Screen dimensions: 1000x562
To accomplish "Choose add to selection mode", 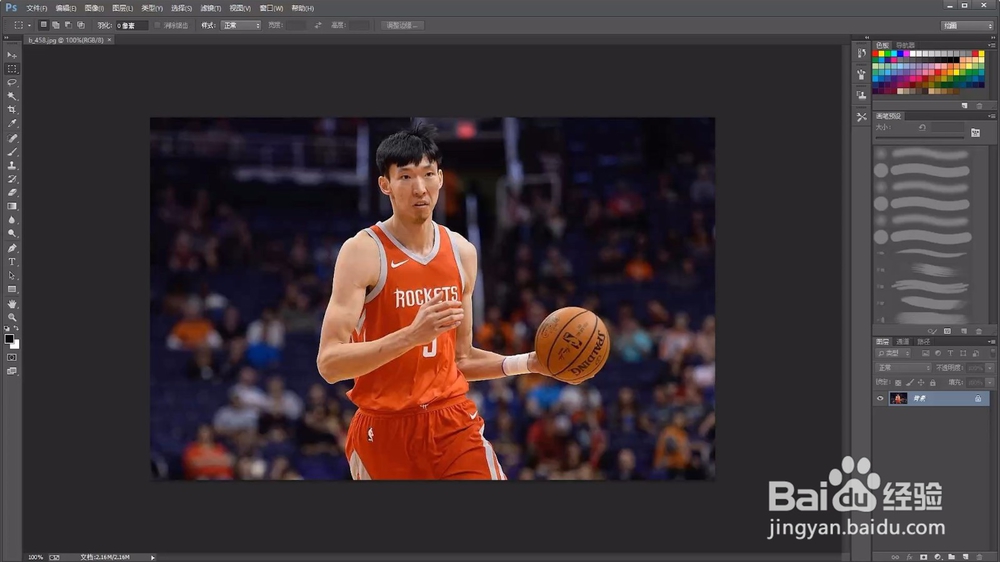I will [x=56, y=26].
